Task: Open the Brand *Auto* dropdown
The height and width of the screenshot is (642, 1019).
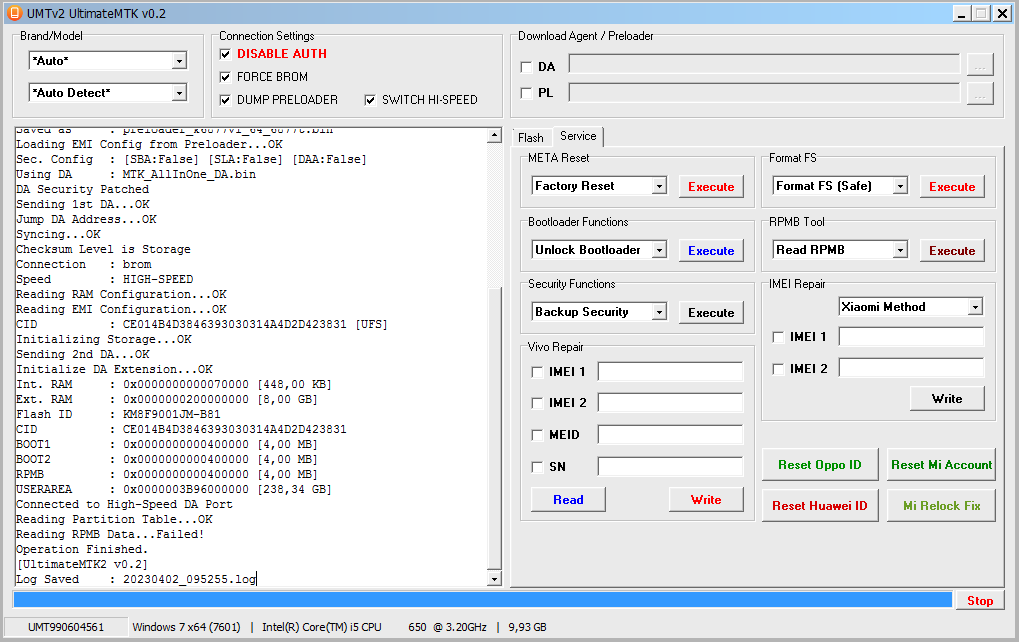Action: 179,61
